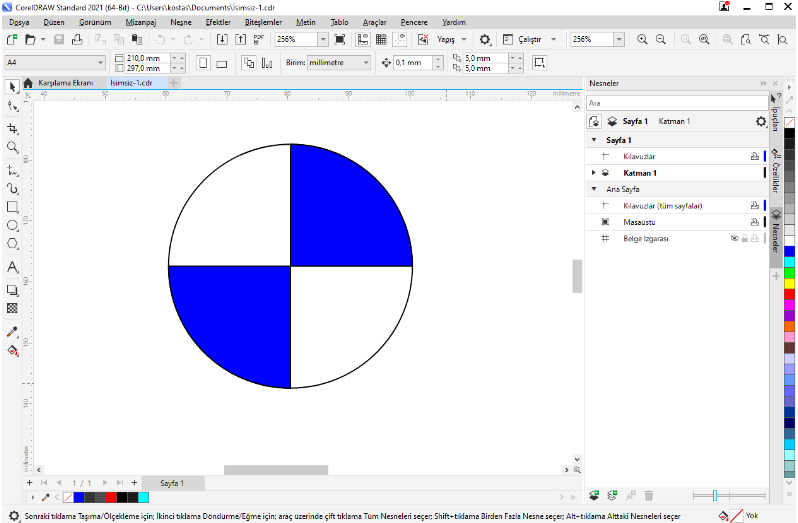Create a new document from toolbar

(x=12, y=39)
